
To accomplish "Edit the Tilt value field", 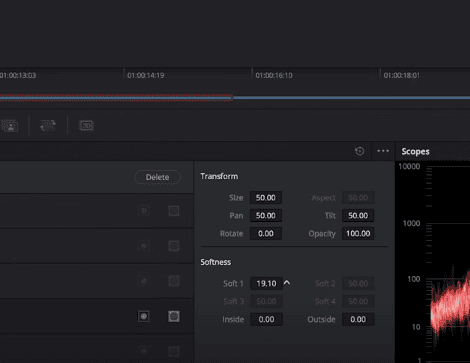I will click(358, 216).
